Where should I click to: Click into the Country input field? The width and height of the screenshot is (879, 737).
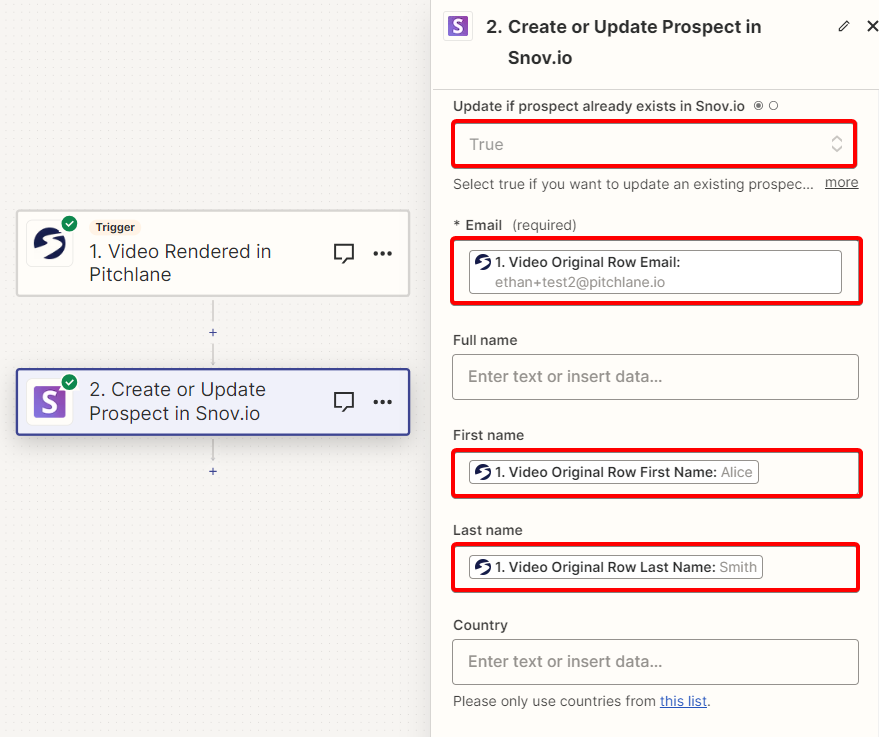655,662
